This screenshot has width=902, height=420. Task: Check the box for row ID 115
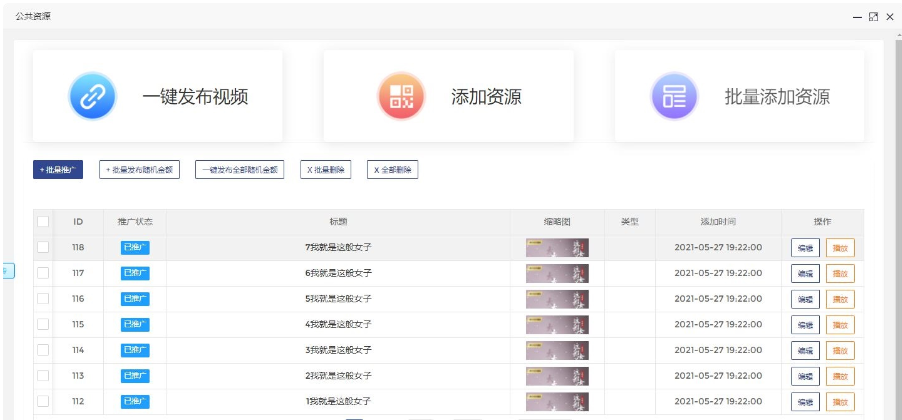[x=43, y=324]
